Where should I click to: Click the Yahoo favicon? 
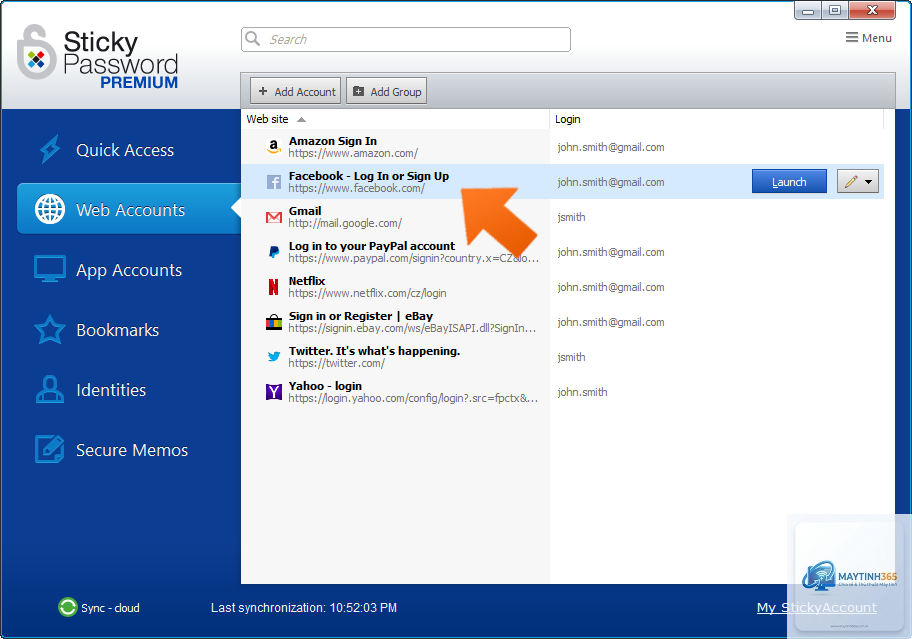(273, 392)
